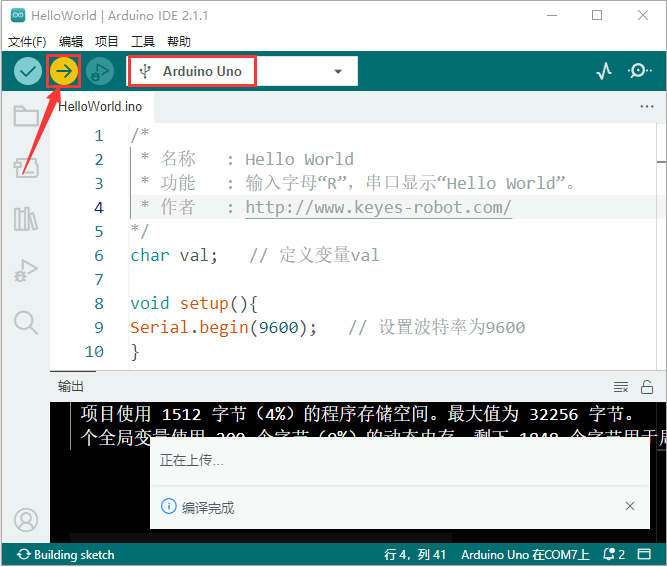Select the HelloWorld.ino tab

(x=100, y=106)
